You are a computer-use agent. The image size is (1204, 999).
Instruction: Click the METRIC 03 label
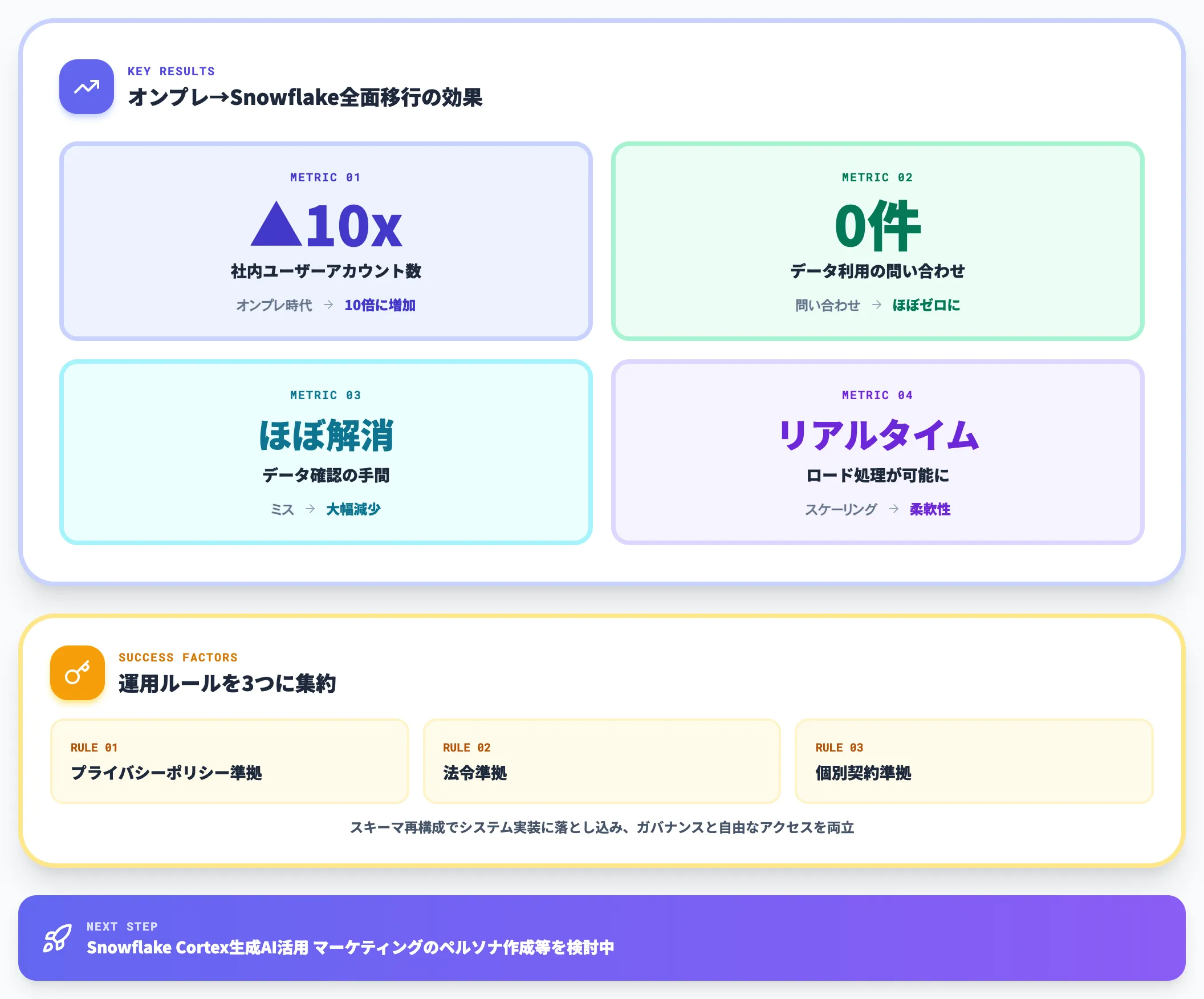pos(325,395)
